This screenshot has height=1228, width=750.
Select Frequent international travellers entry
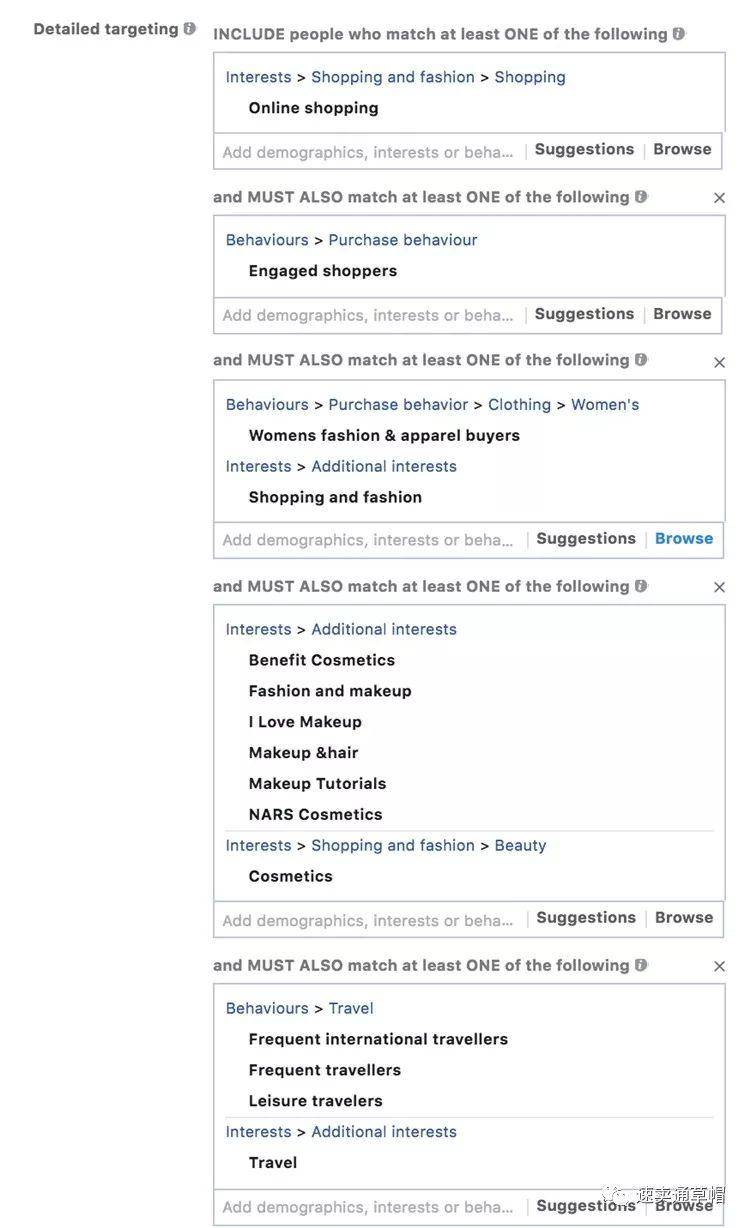(378, 1039)
